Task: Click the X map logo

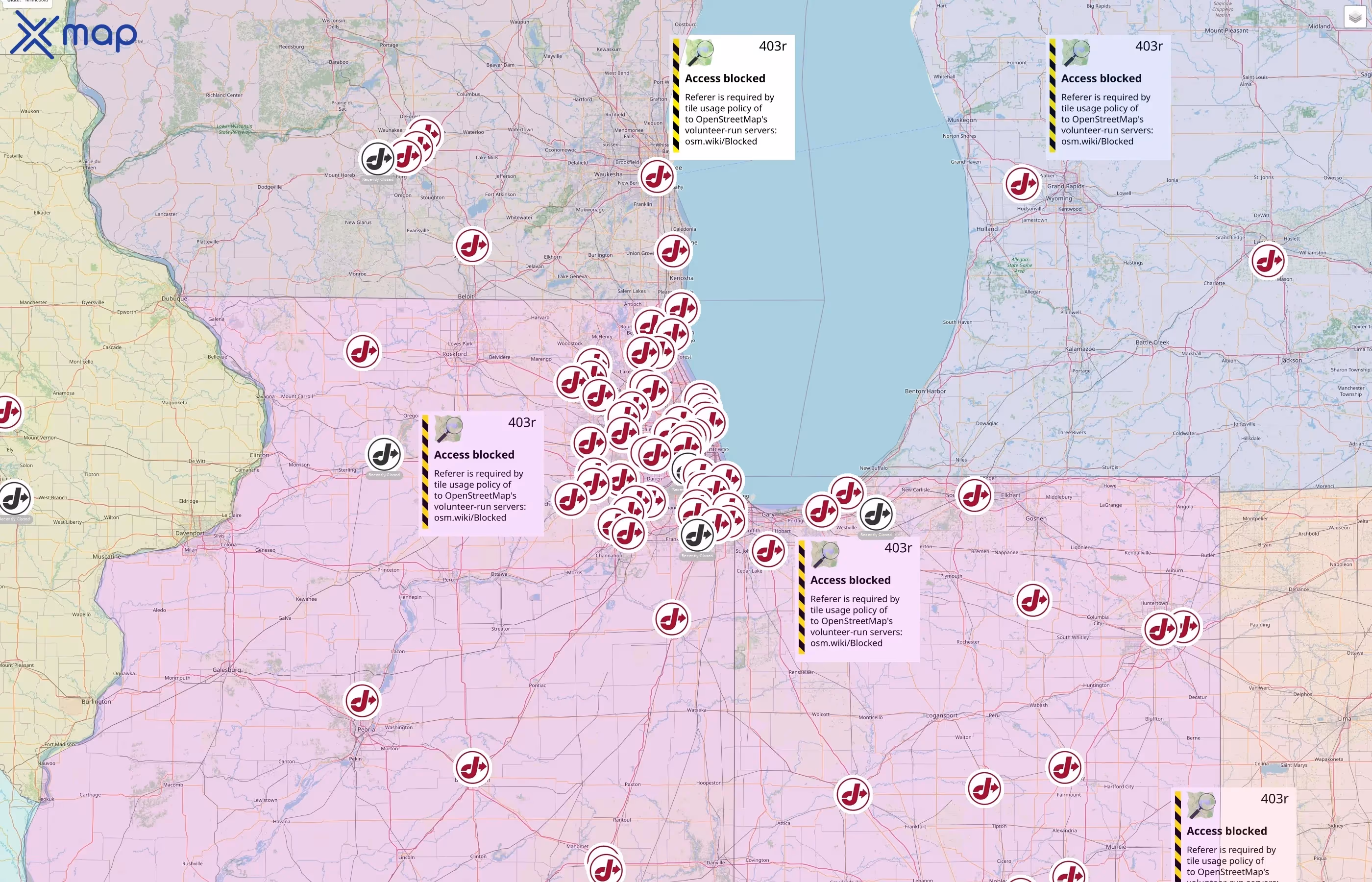Action: point(73,34)
